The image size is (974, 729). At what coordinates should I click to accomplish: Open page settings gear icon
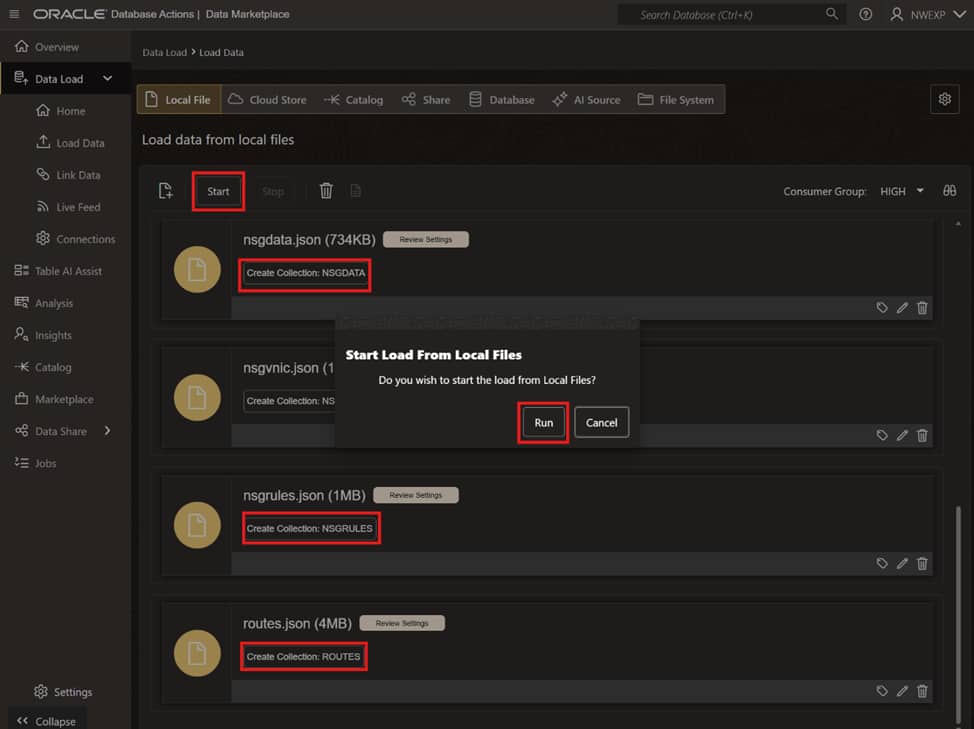(945, 99)
